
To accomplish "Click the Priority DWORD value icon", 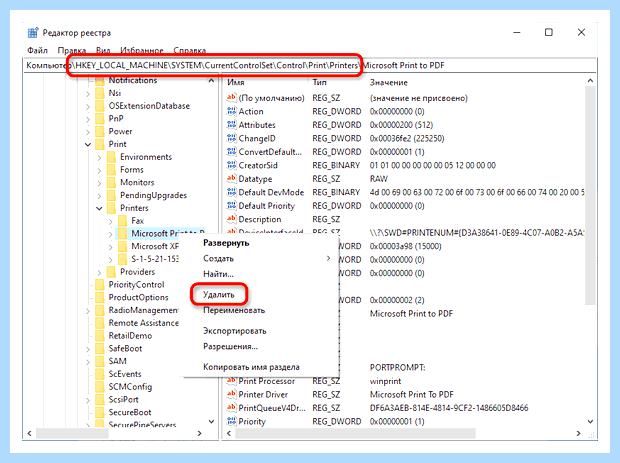I will pyautogui.click(x=231, y=421).
